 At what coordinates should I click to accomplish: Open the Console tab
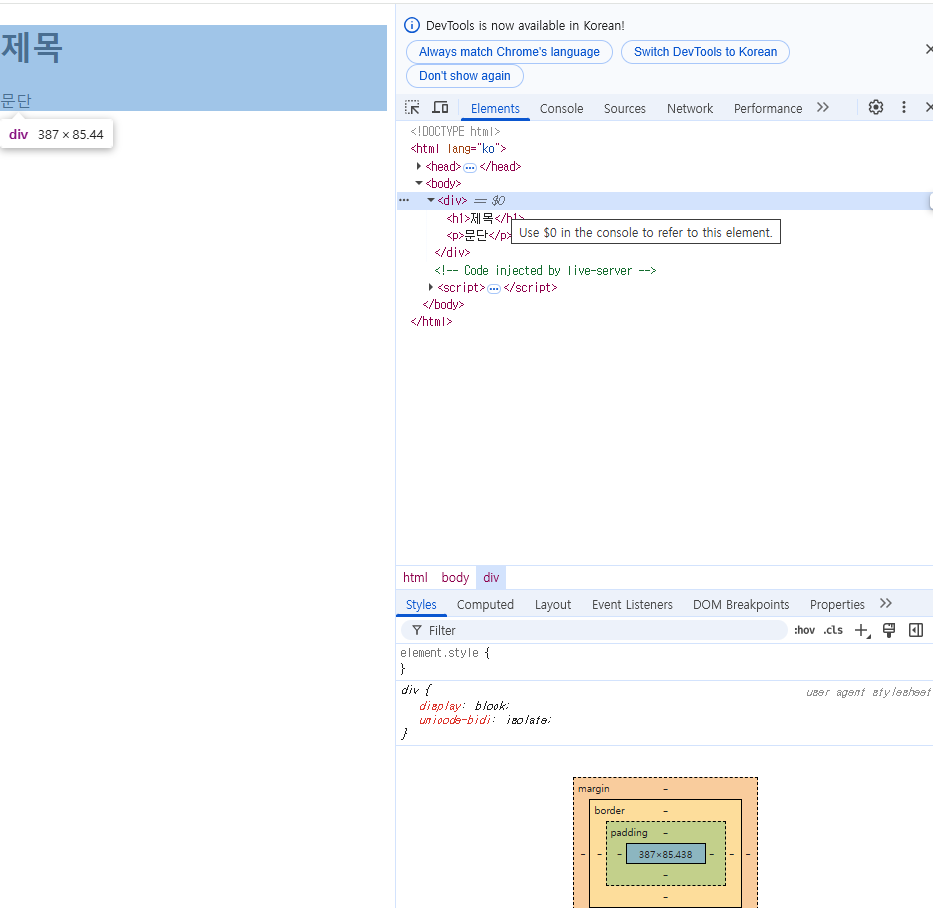pos(561,108)
